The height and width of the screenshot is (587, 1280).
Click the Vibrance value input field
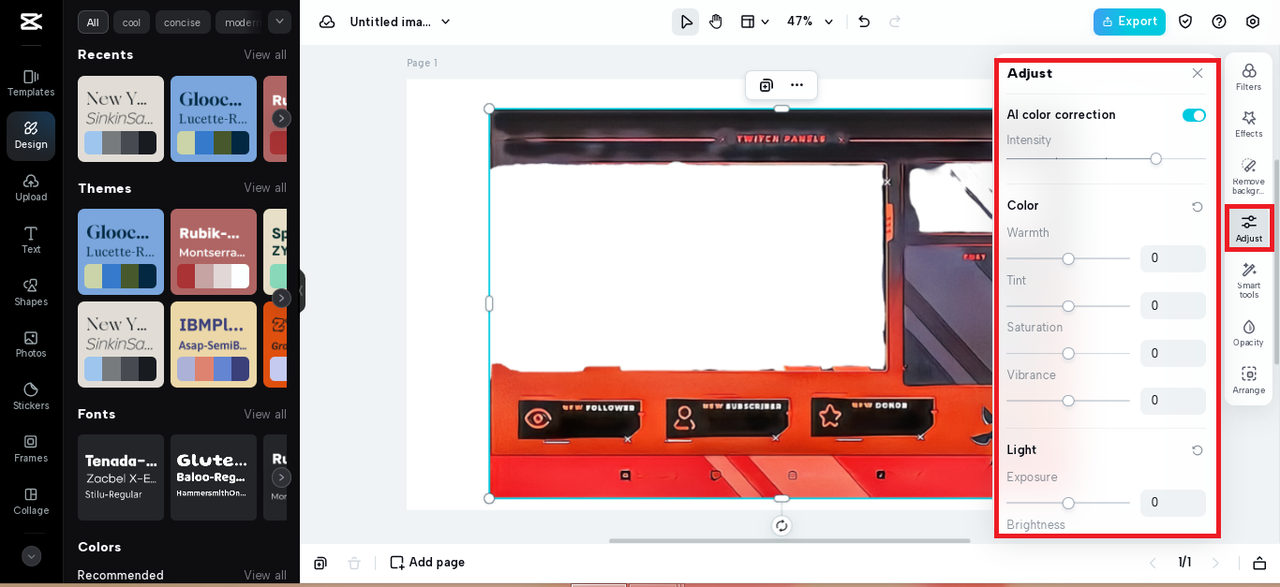click(x=1173, y=400)
